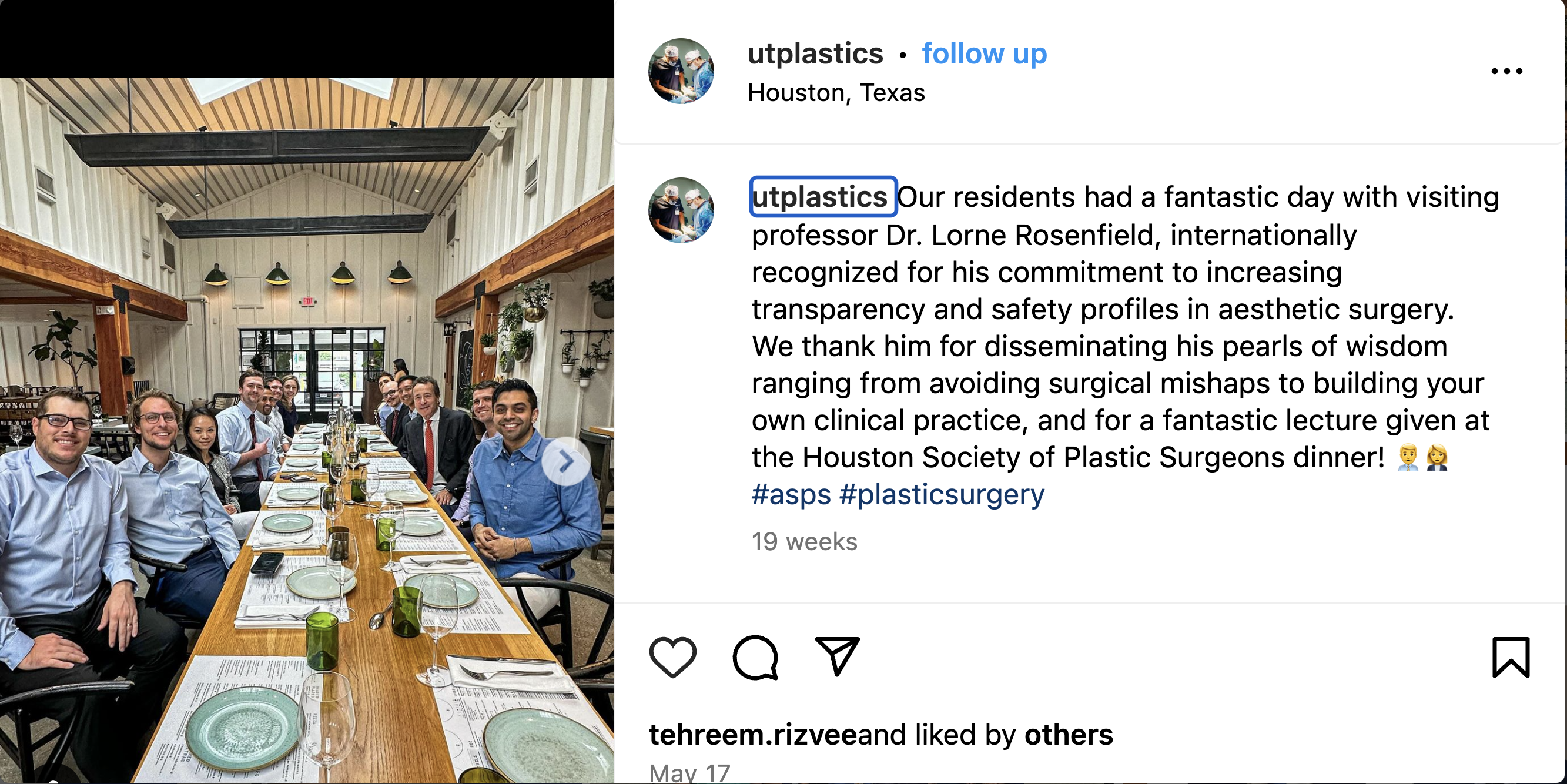Open comments with the speech bubble icon
The image size is (1567, 784).
755,657
